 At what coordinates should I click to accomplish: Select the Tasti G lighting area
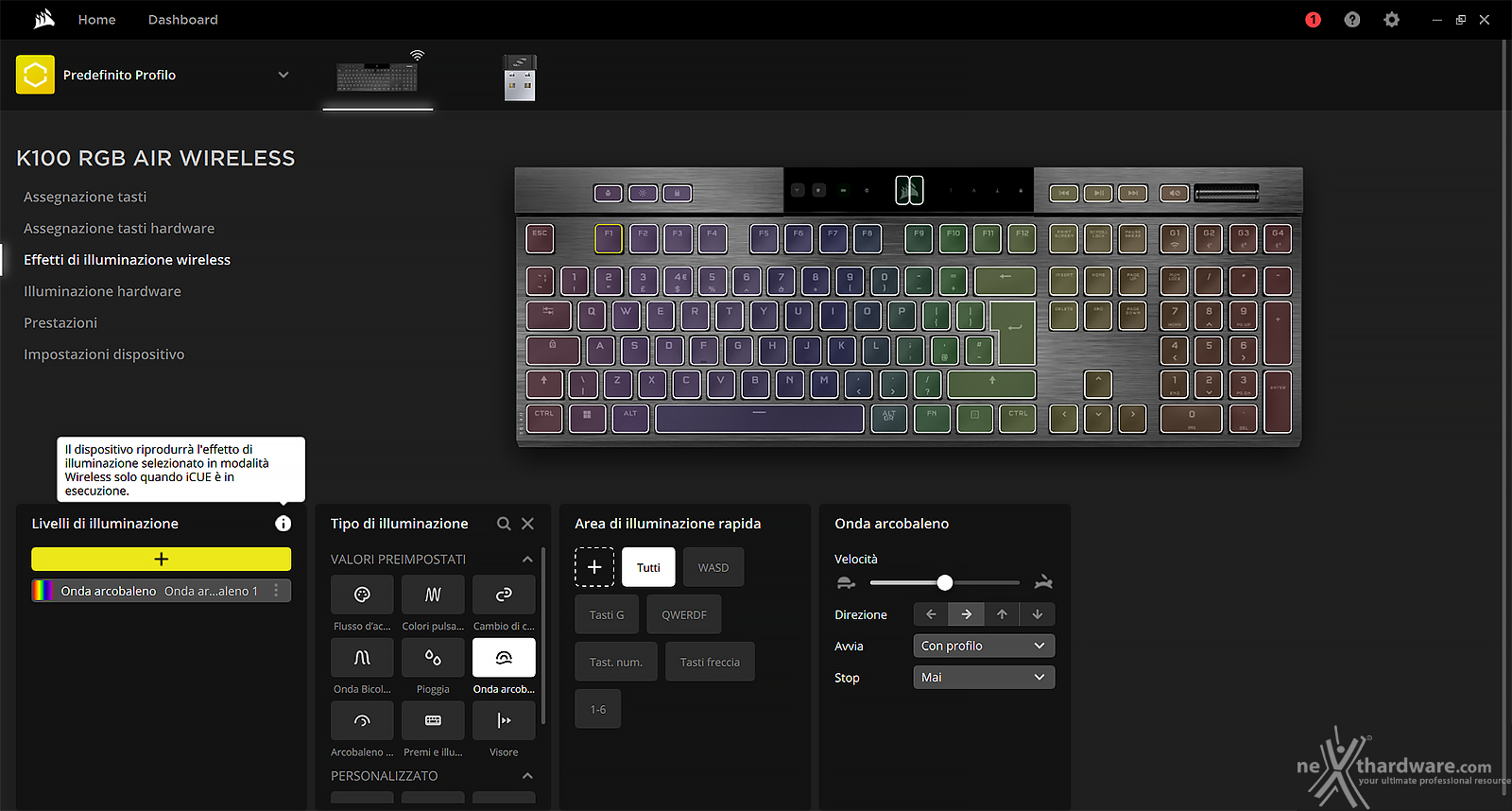click(607, 614)
